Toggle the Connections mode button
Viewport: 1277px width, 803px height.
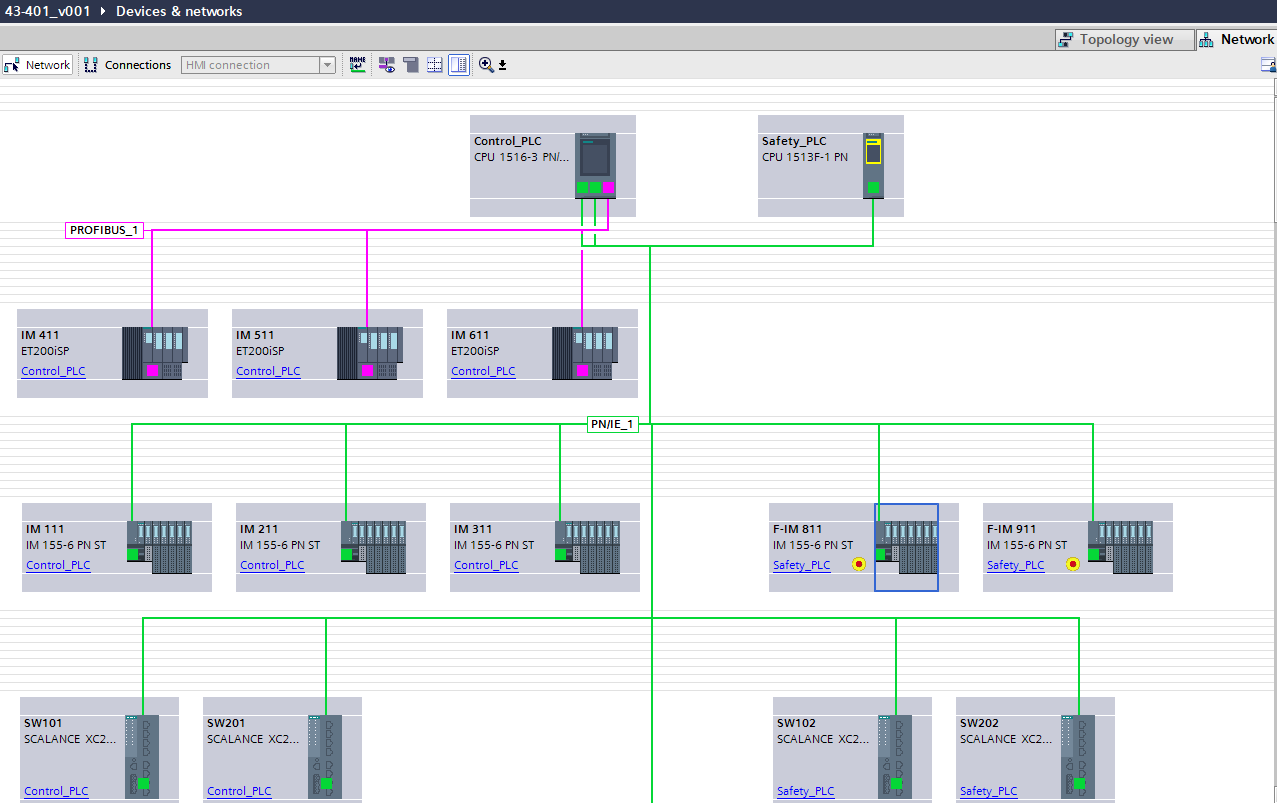point(127,65)
